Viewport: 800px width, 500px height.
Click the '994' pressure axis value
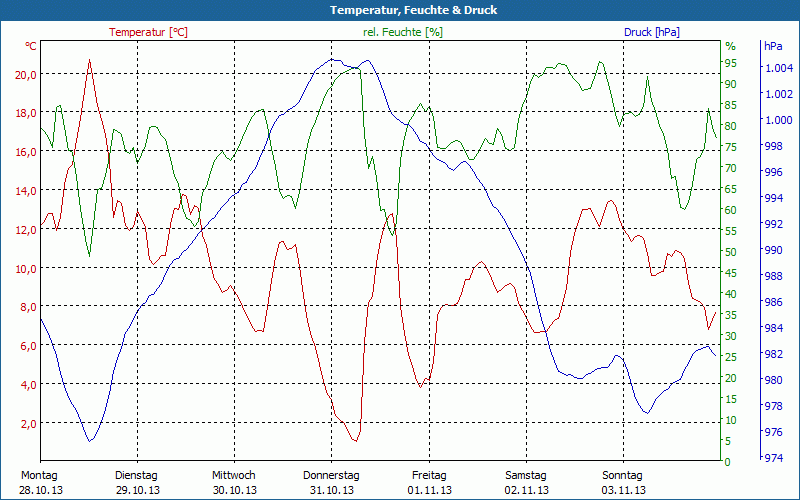(x=773, y=198)
